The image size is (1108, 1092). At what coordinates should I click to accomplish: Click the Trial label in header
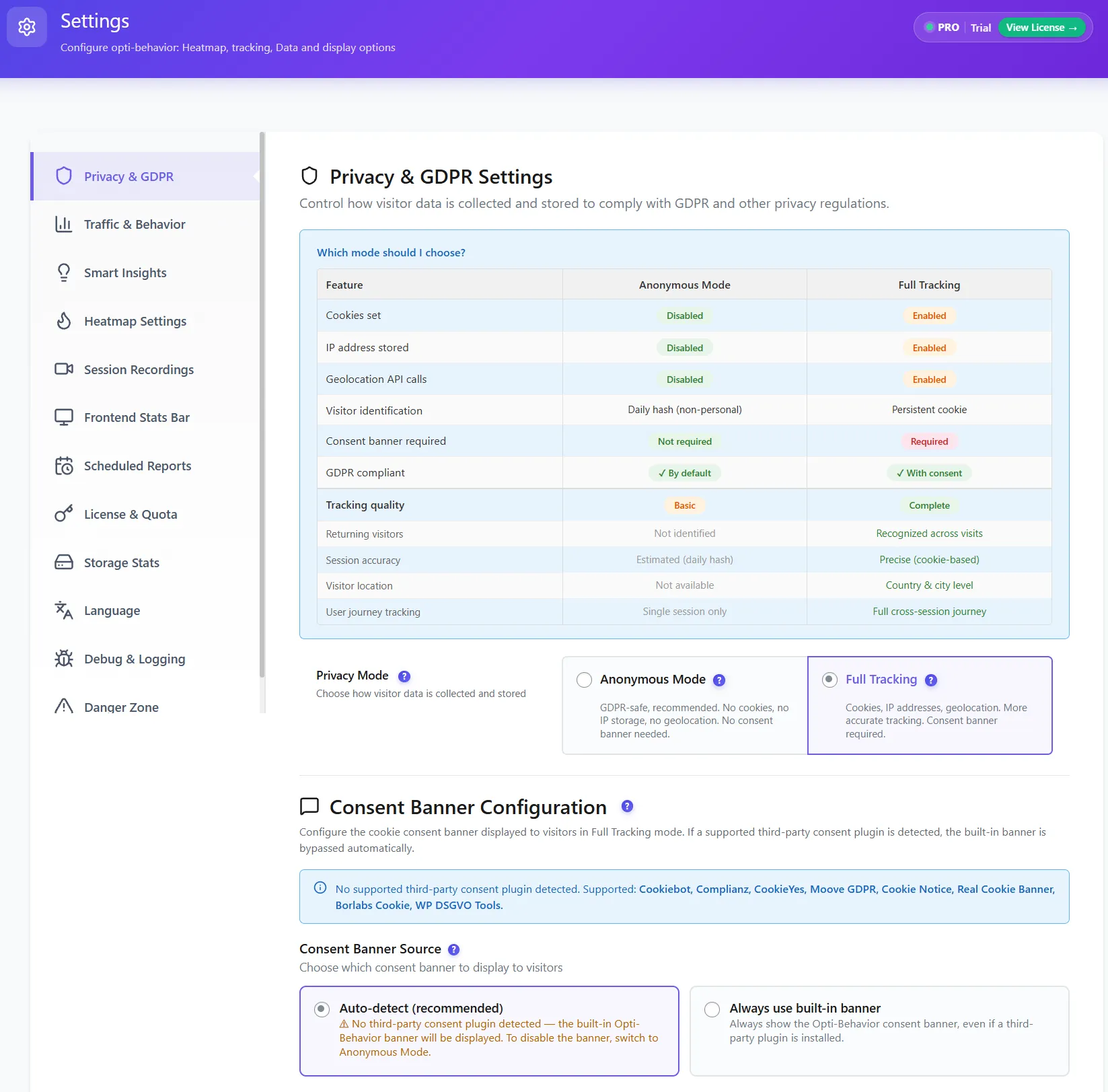pyautogui.click(x=981, y=28)
